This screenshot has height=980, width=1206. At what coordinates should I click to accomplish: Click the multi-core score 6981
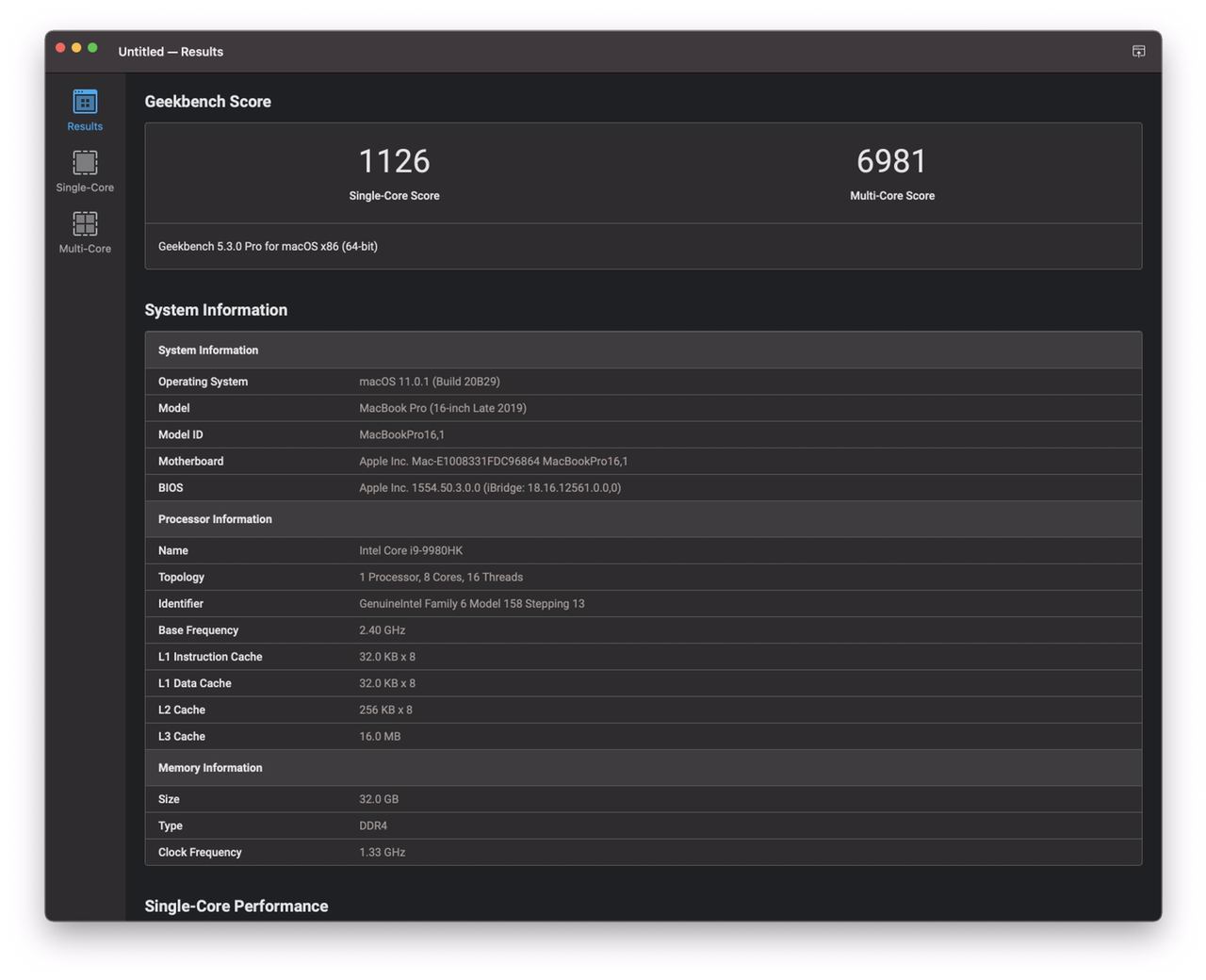click(892, 161)
